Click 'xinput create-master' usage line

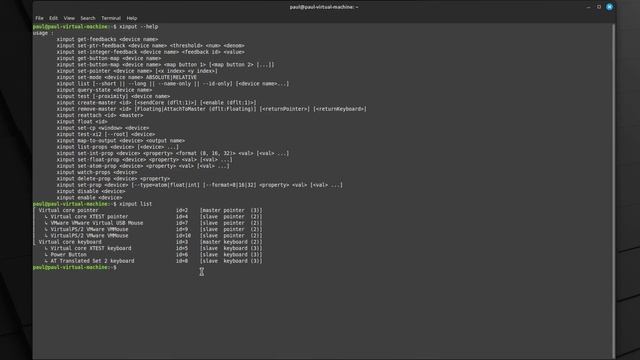pos(157,102)
